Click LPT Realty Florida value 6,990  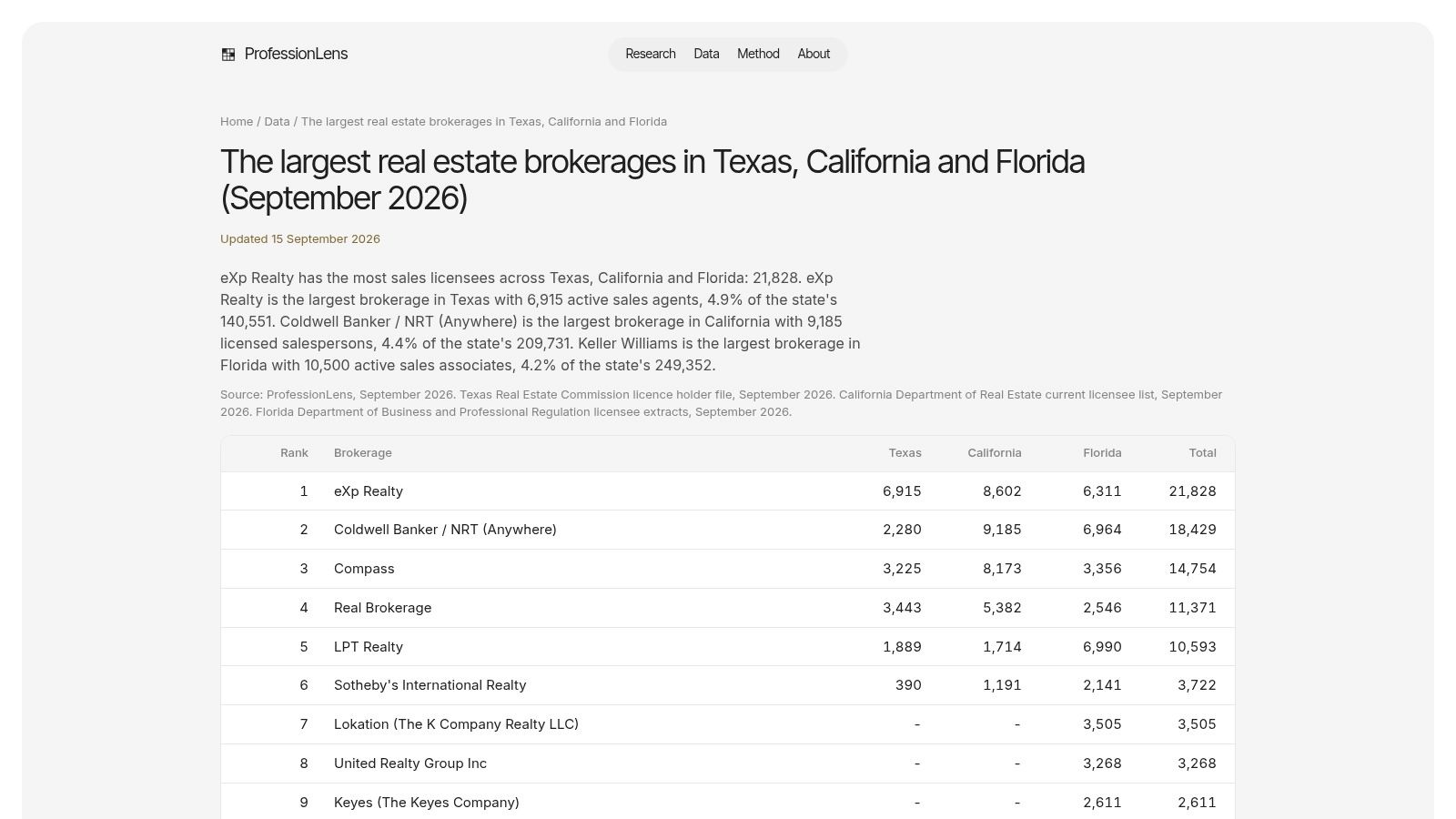tap(1102, 647)
